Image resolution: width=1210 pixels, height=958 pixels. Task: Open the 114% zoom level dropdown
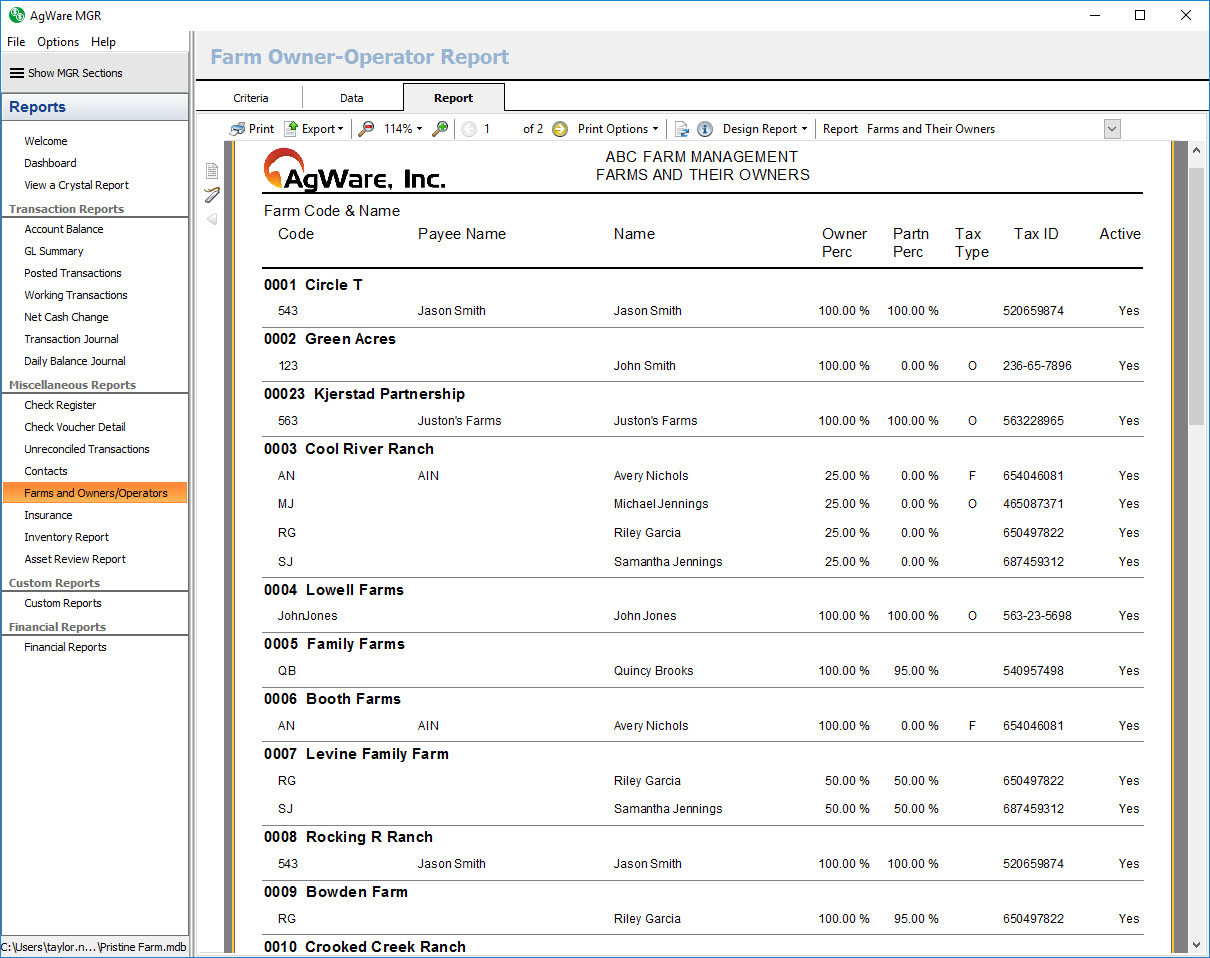tap(403, 129)
